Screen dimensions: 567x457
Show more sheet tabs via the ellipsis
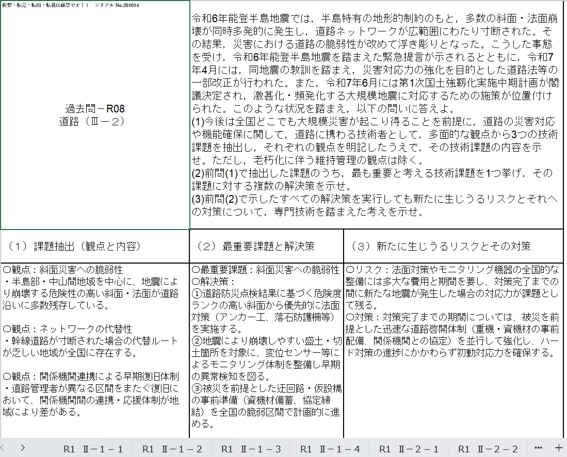pos(538,448)
